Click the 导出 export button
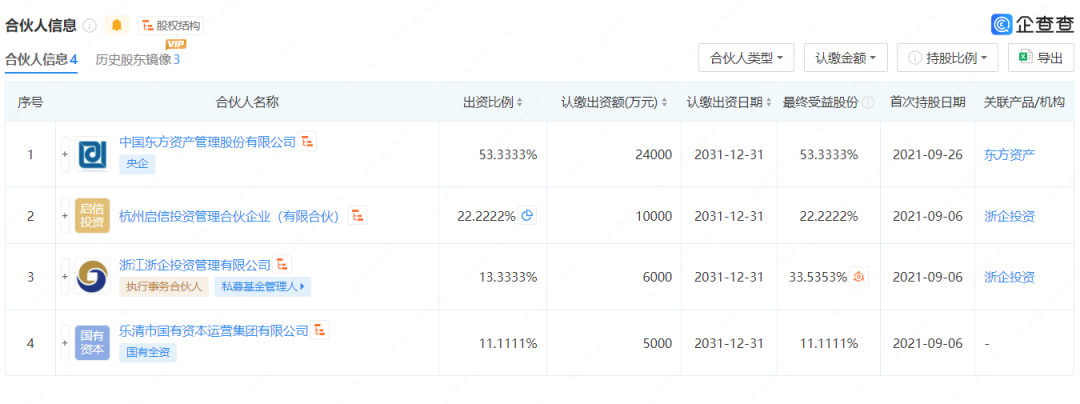This screenshot has height=404, width=1080. (x=1041, y=58)
